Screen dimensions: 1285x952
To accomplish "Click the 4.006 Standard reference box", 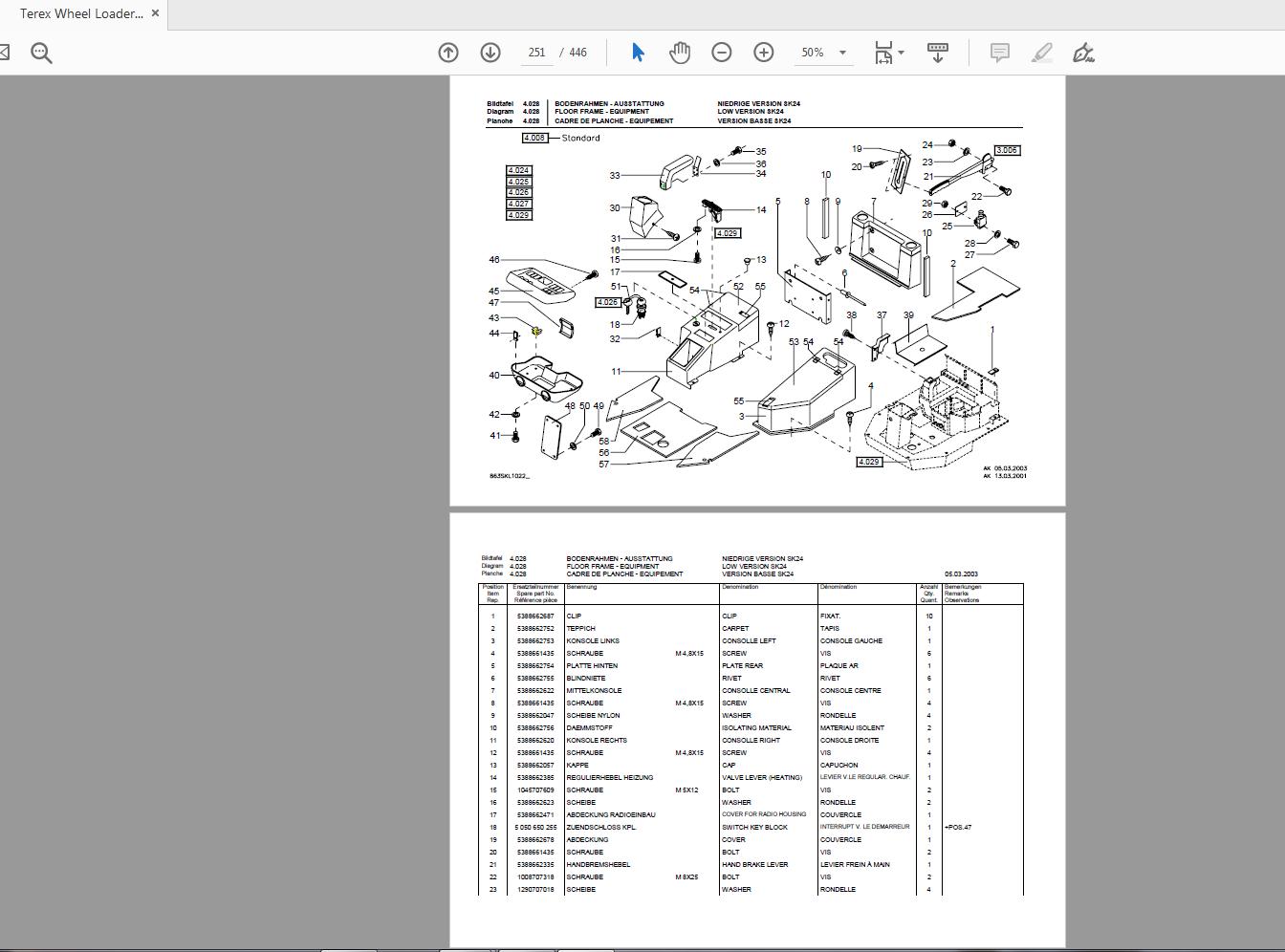I will tap(534, 138).
